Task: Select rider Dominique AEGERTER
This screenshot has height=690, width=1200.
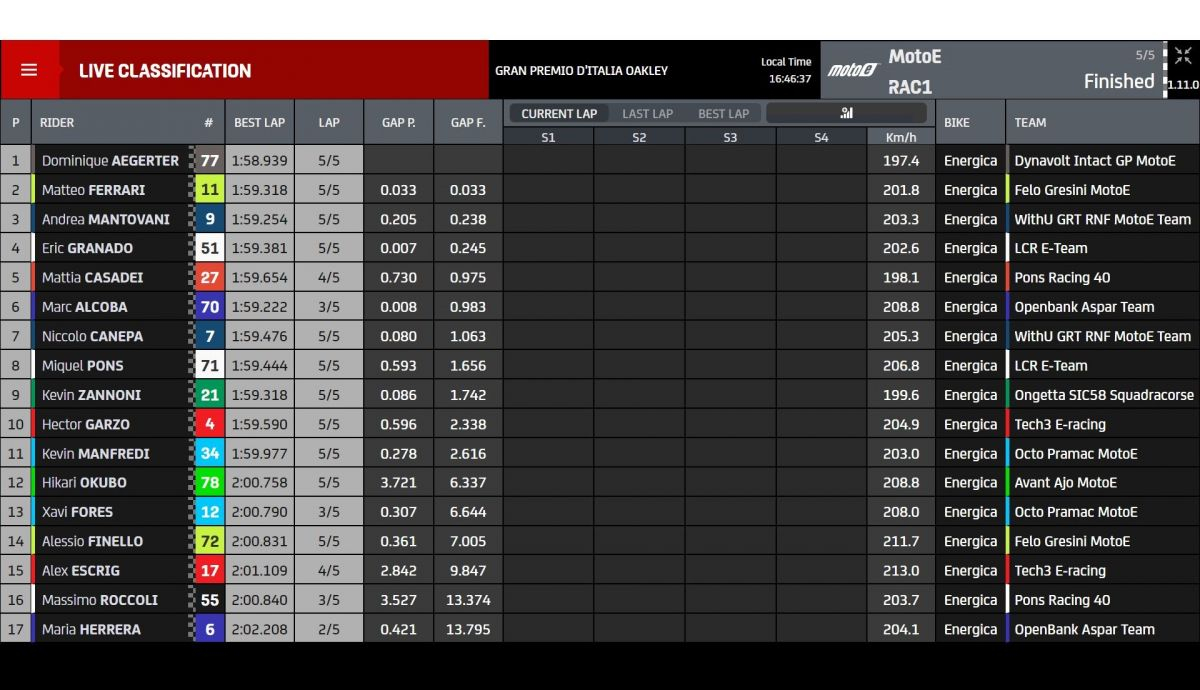Action: tap(110, 160)
